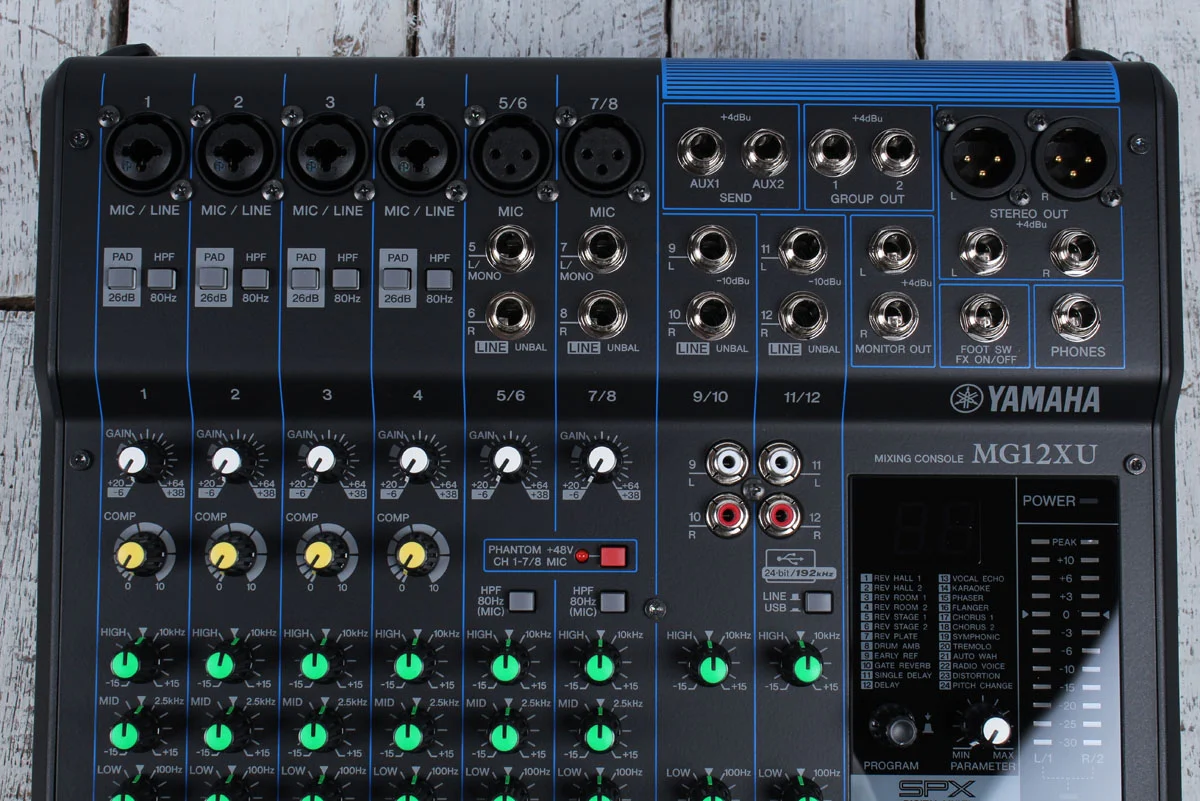Select the MONITOR OUT L jack
The width and height of the screenshot is (1200, 801).
(893, 250)
